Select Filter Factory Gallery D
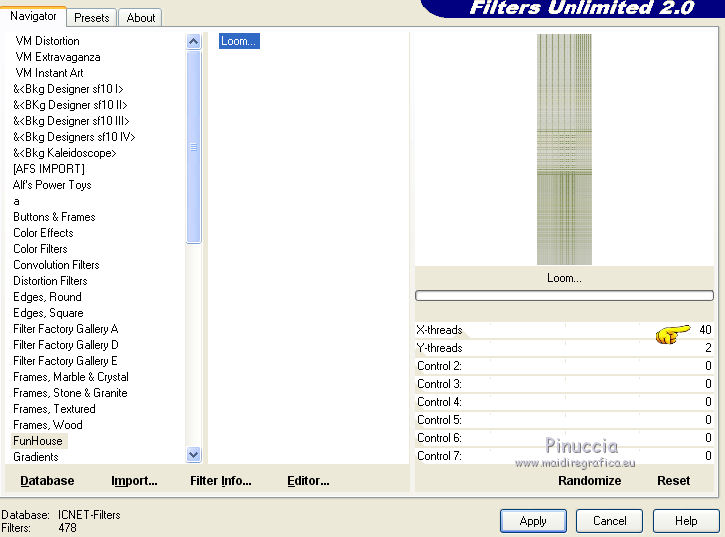The height and width of the screenshot is (537, 725). (x=66, y=345)
